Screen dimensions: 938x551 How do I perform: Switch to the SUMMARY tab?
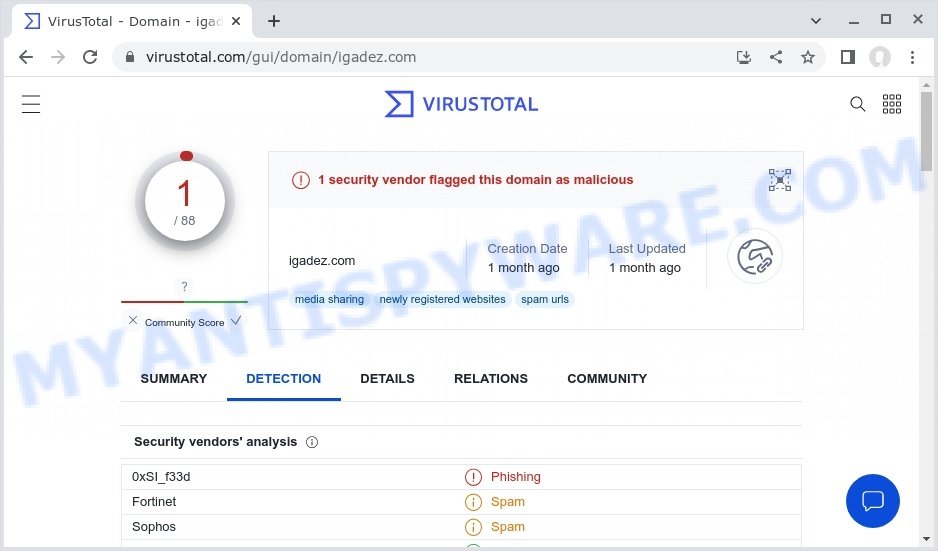pyautogui.click(x=173, y=379)
